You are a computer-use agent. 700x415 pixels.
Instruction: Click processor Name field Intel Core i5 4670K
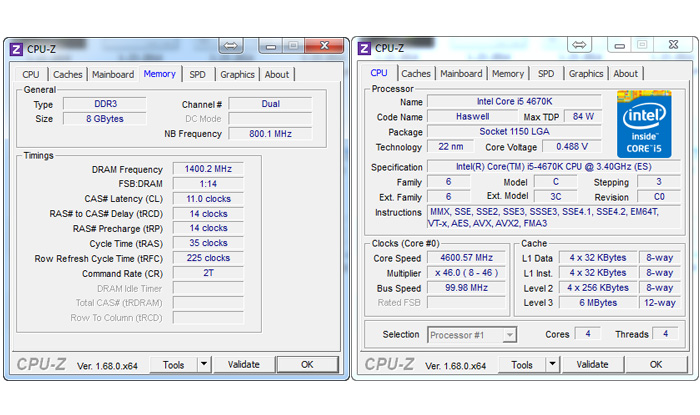coord(514,101)
